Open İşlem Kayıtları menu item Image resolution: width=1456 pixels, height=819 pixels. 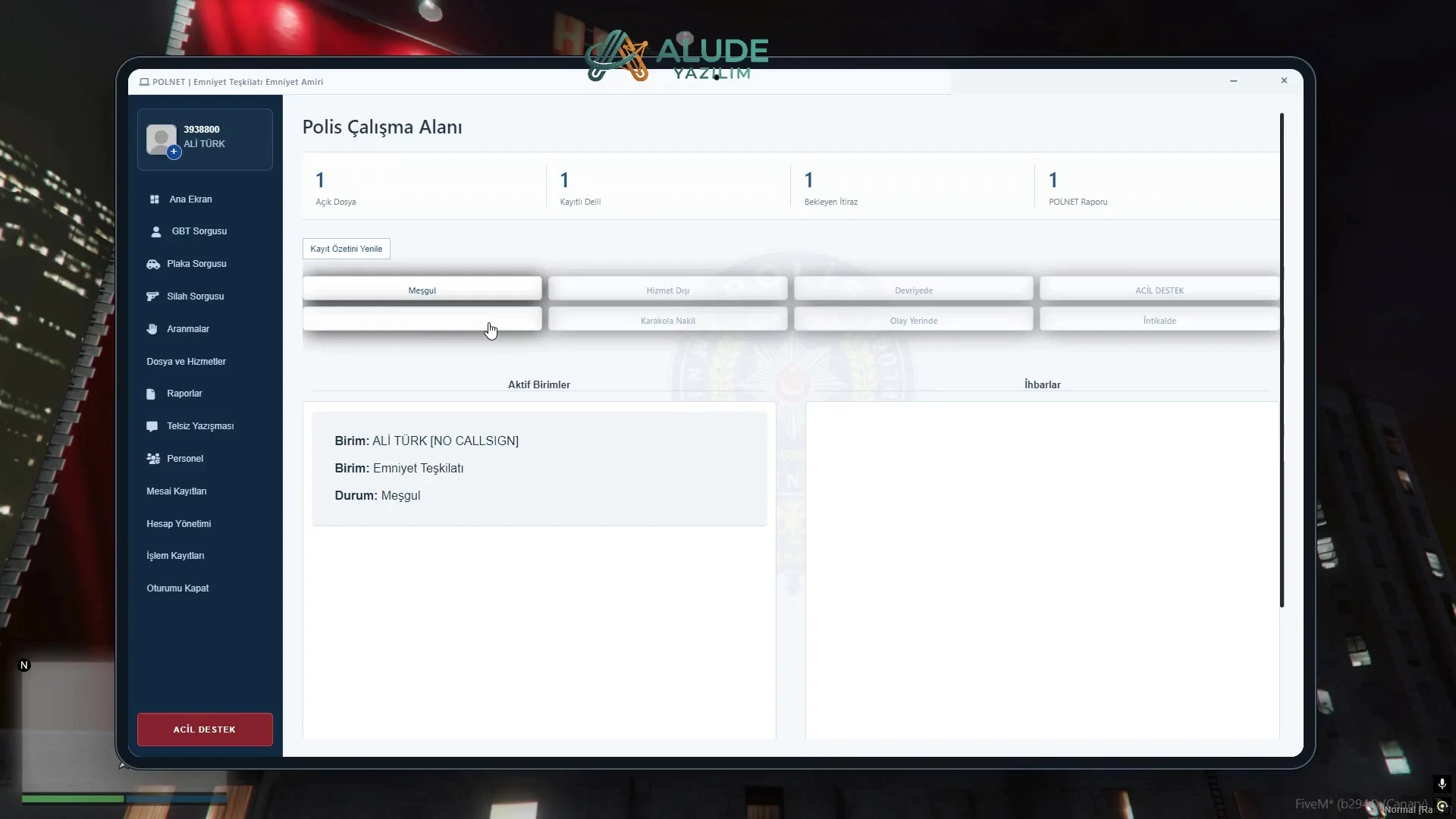click(175, 556)
